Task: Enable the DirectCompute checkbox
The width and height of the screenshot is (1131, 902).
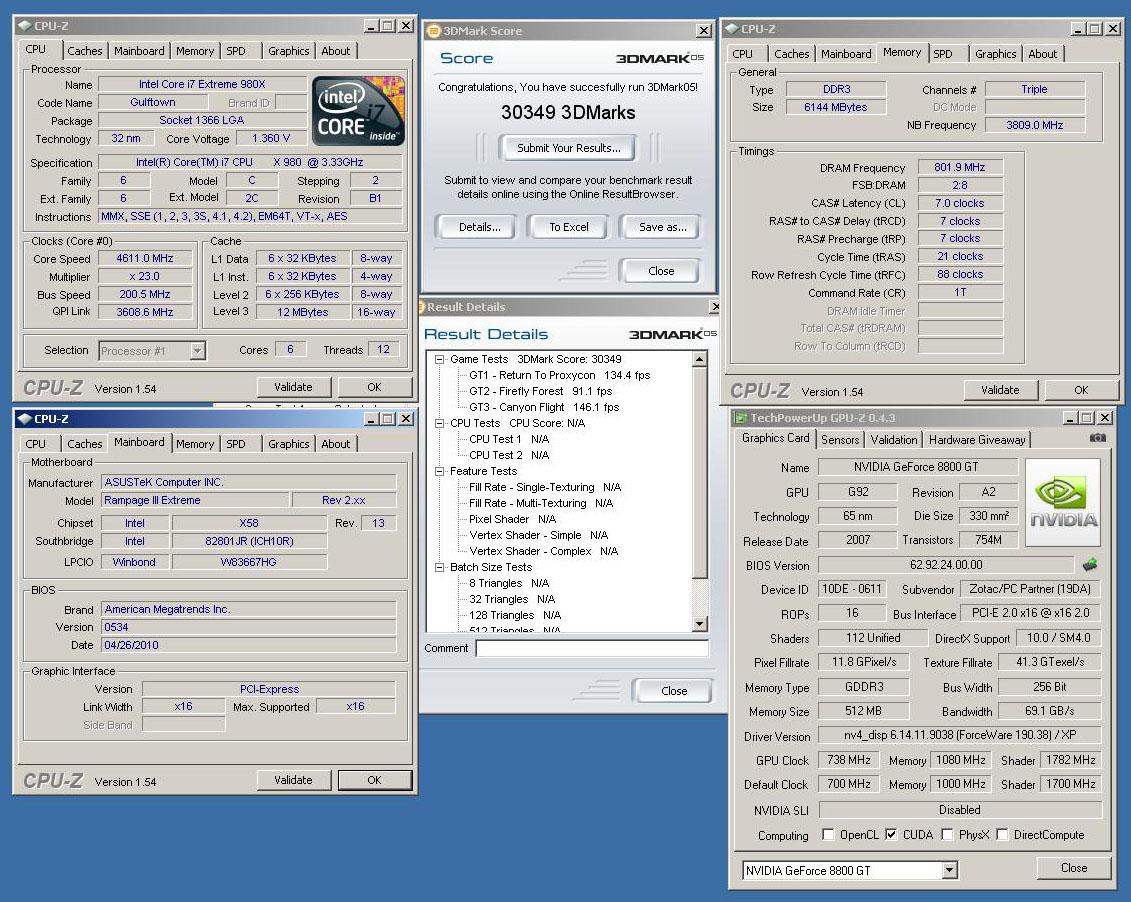Action: coord(1002,834)
